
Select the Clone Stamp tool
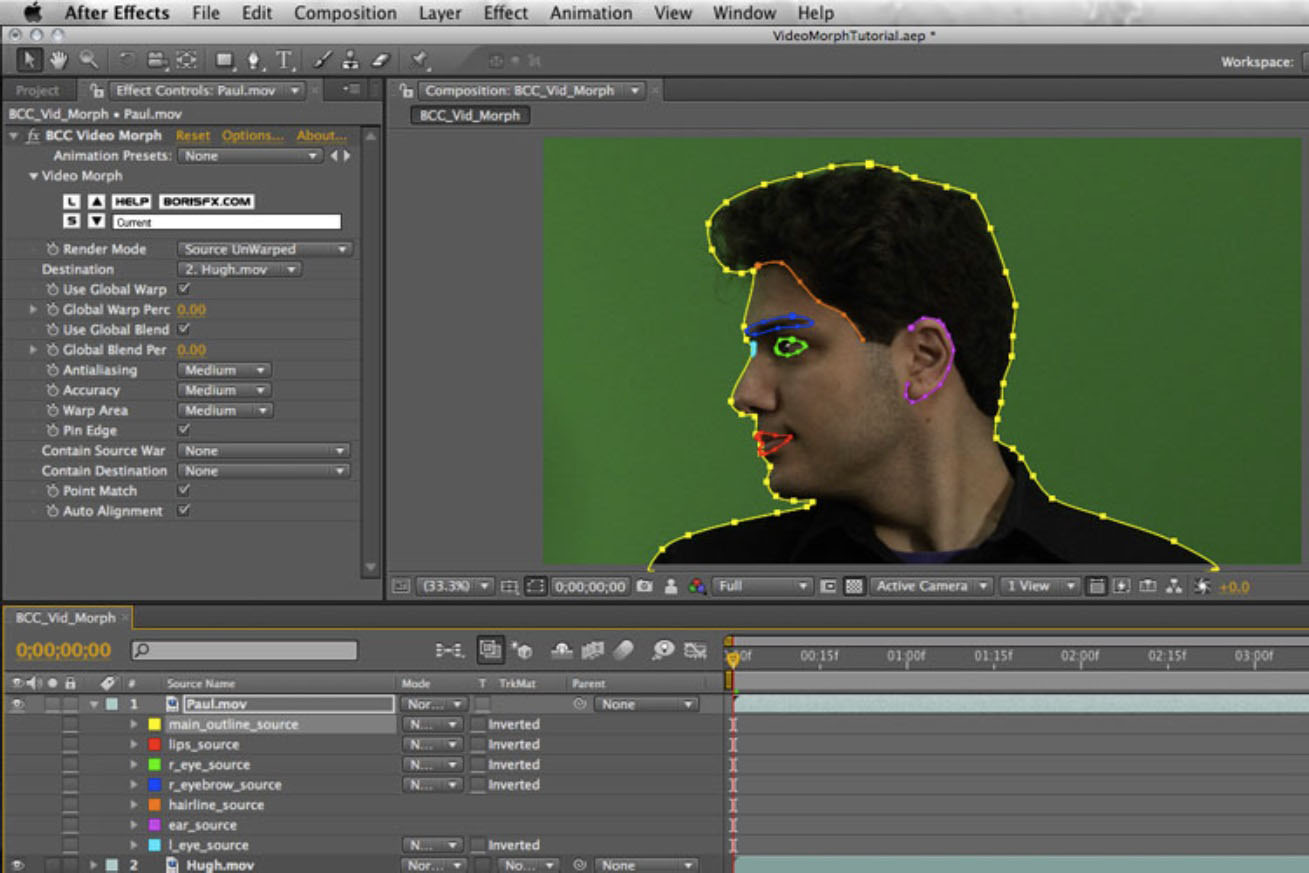pos(350,61)
